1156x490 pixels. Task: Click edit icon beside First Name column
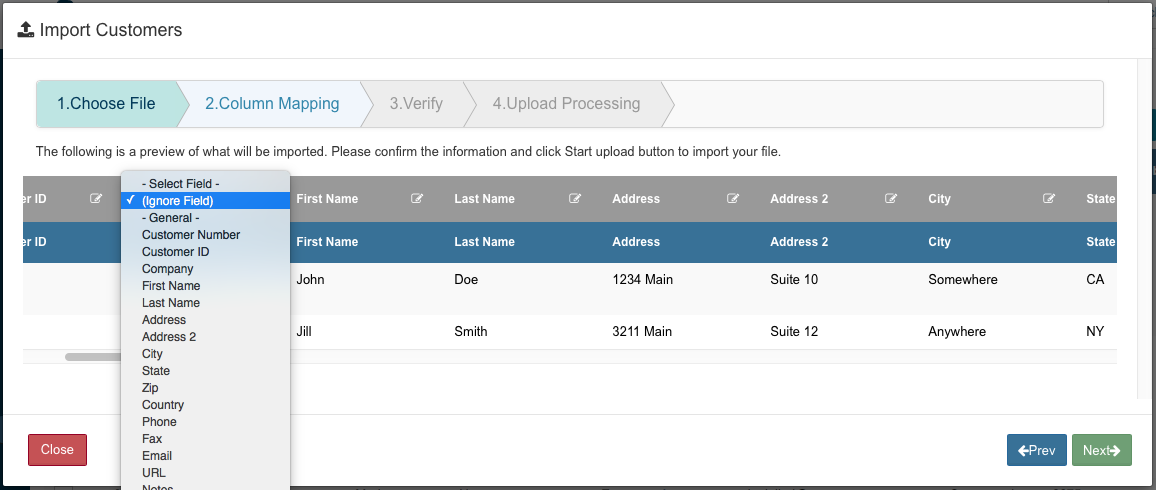click(417, 199)
